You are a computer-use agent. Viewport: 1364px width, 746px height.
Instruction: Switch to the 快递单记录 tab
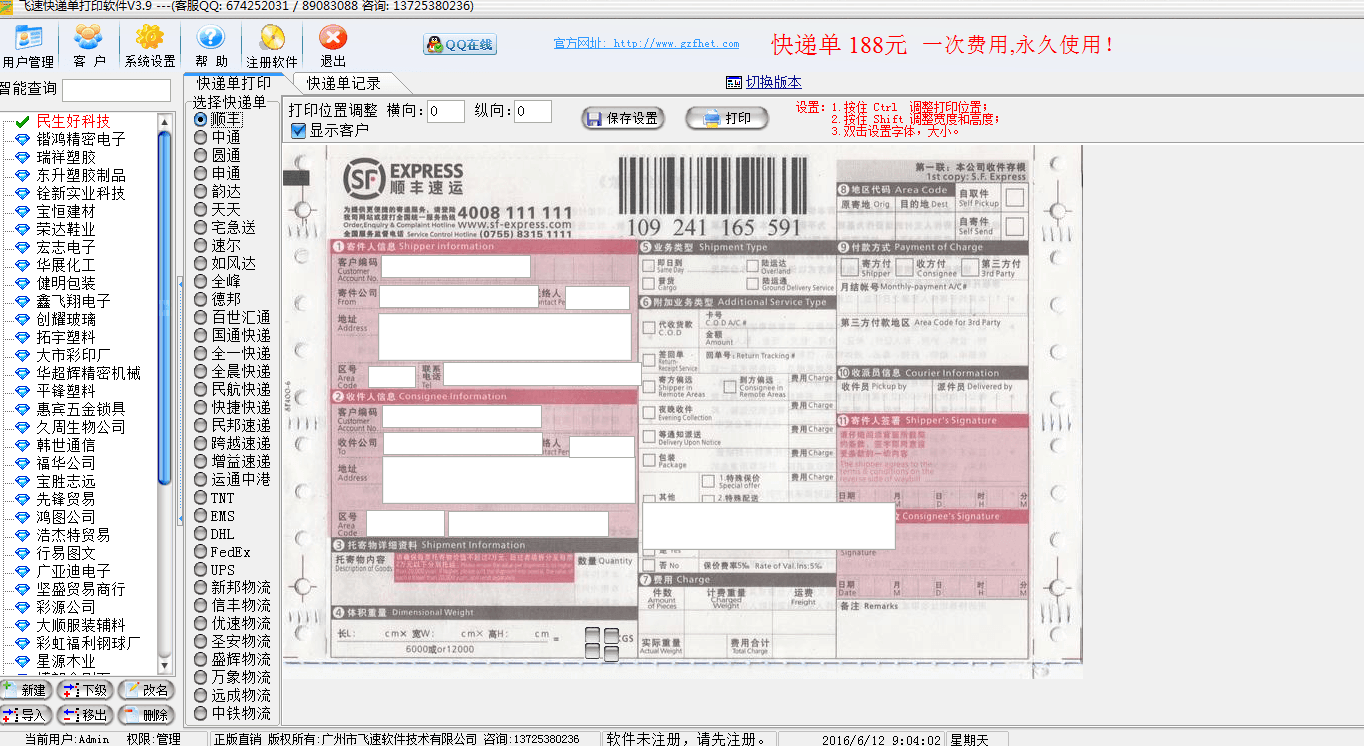[x=344, y=83]
